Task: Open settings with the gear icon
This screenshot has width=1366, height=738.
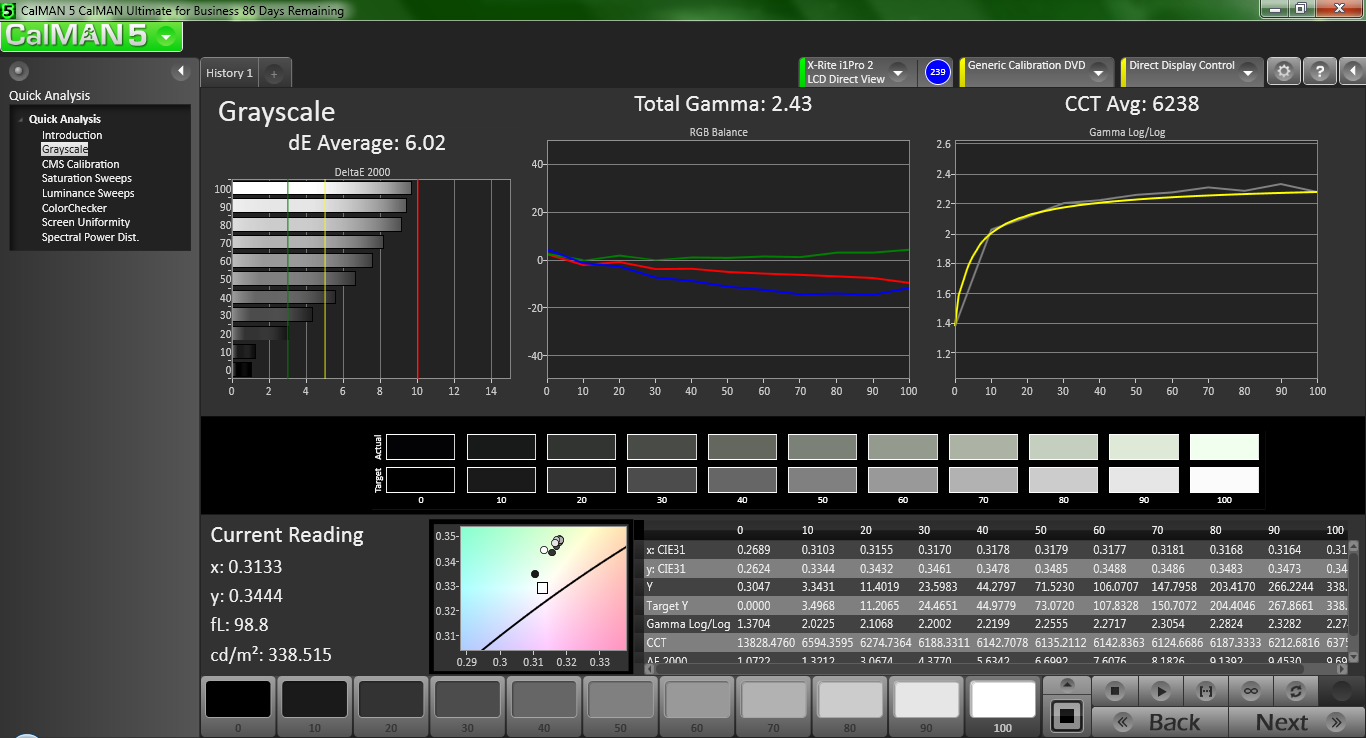Action: coord(1284,72)
